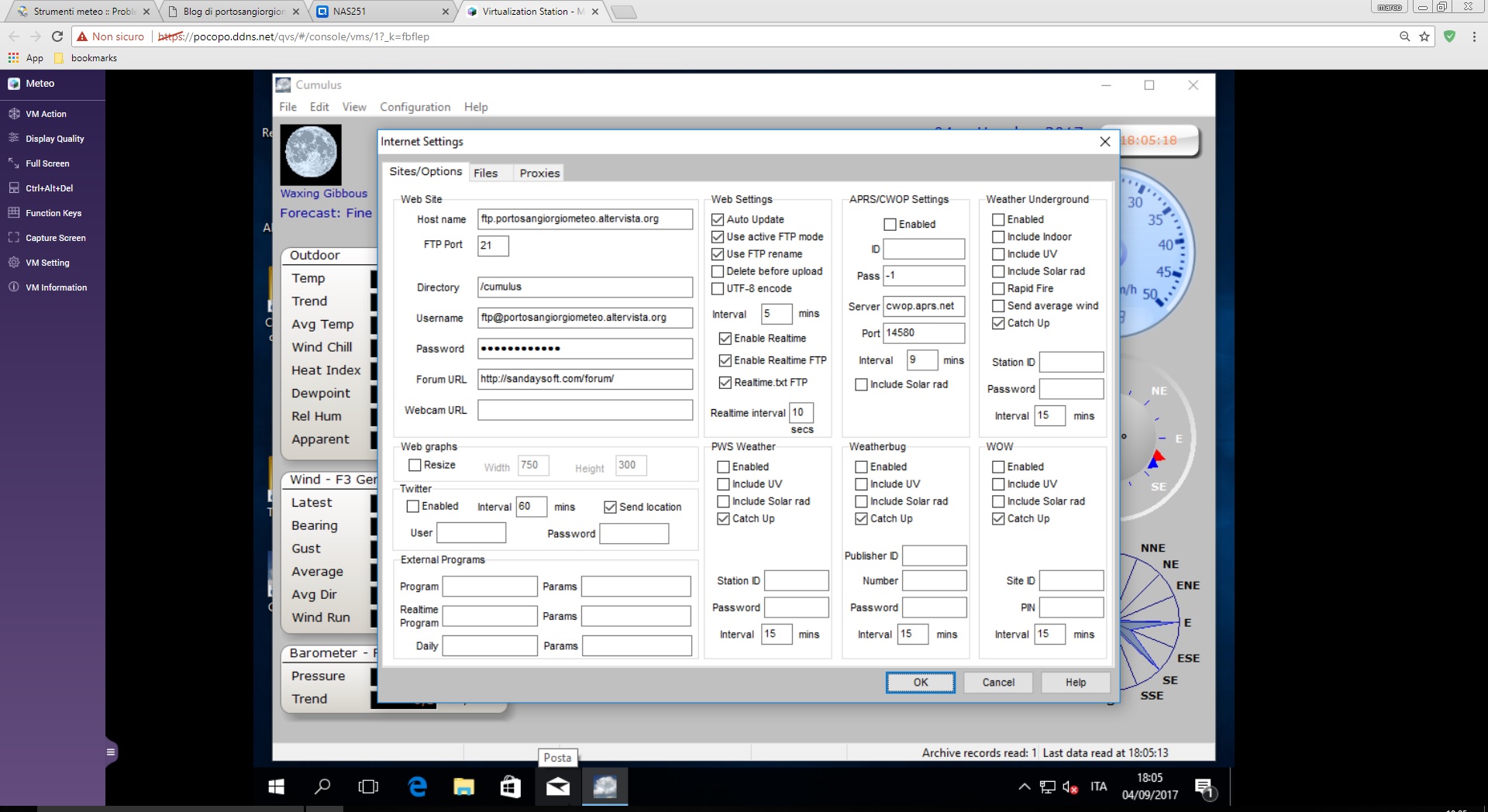This screenshot has height=812, width=1488.
Task: Switch the VM to Full Screen
Action: coord(46,163)
